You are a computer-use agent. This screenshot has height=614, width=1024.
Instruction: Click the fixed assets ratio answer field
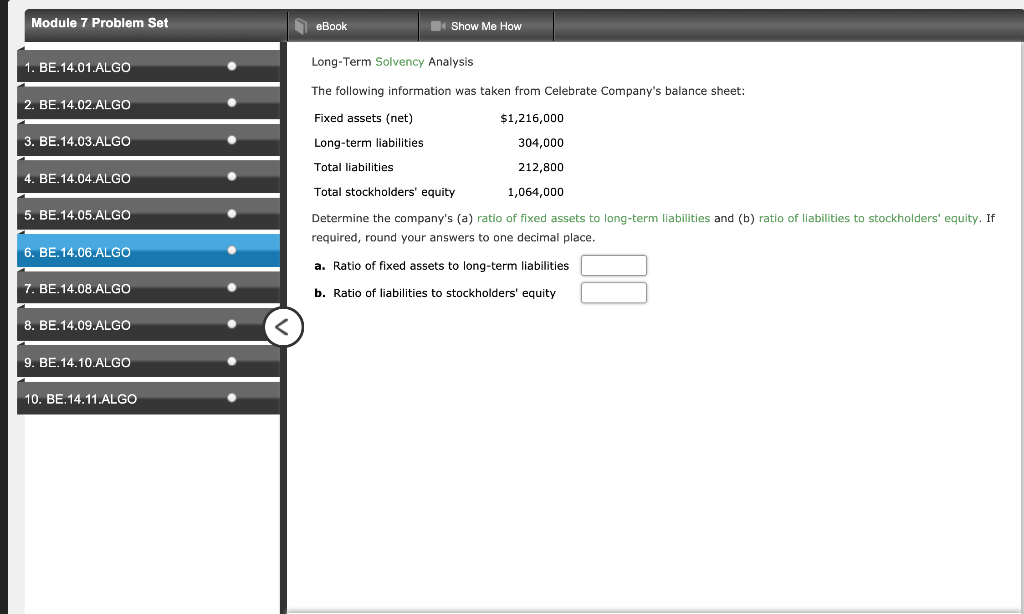click(x=613, y=265)
